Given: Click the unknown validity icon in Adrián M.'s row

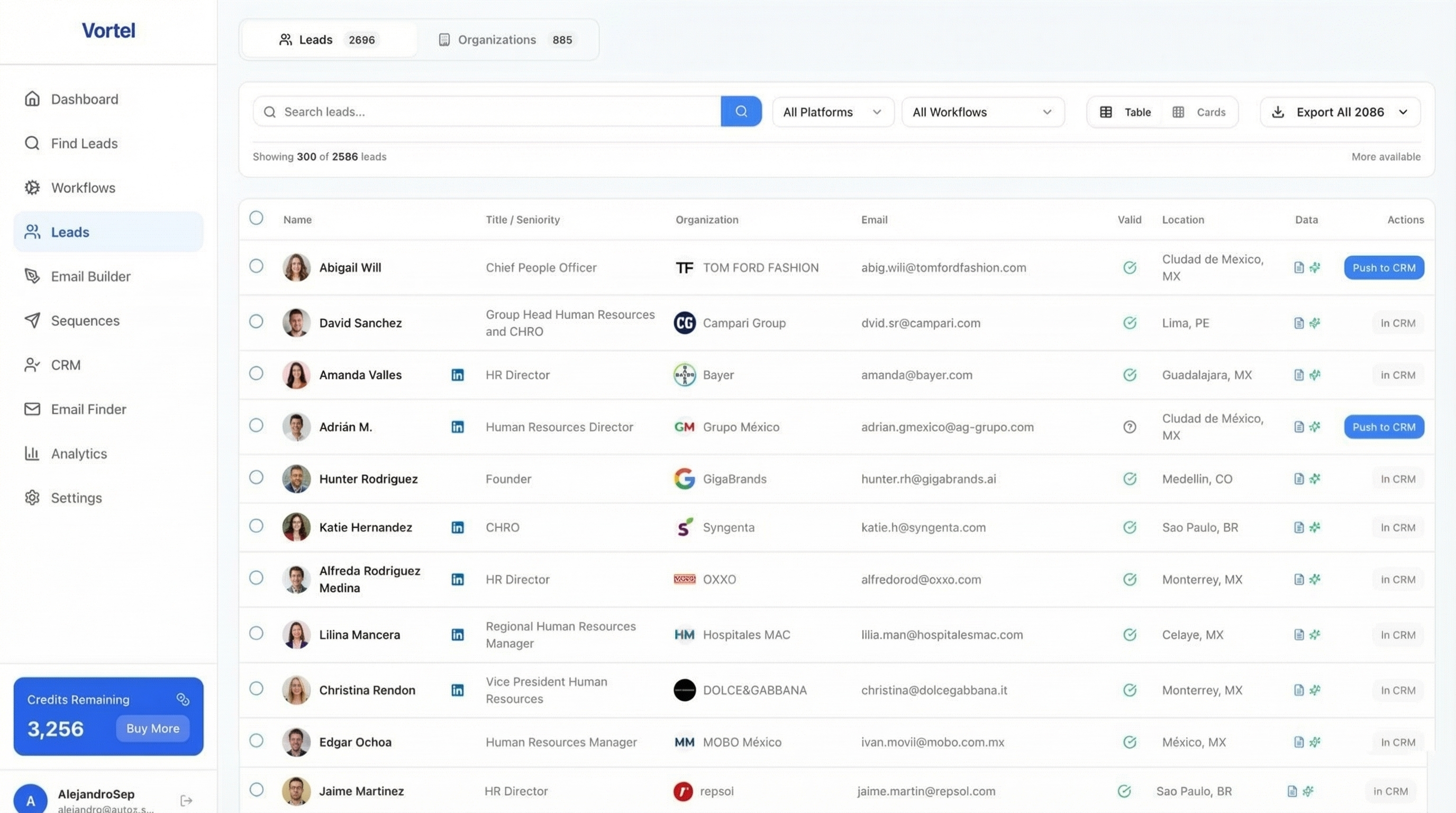Looking at the screenshot, I should (x=1130, y=427).
